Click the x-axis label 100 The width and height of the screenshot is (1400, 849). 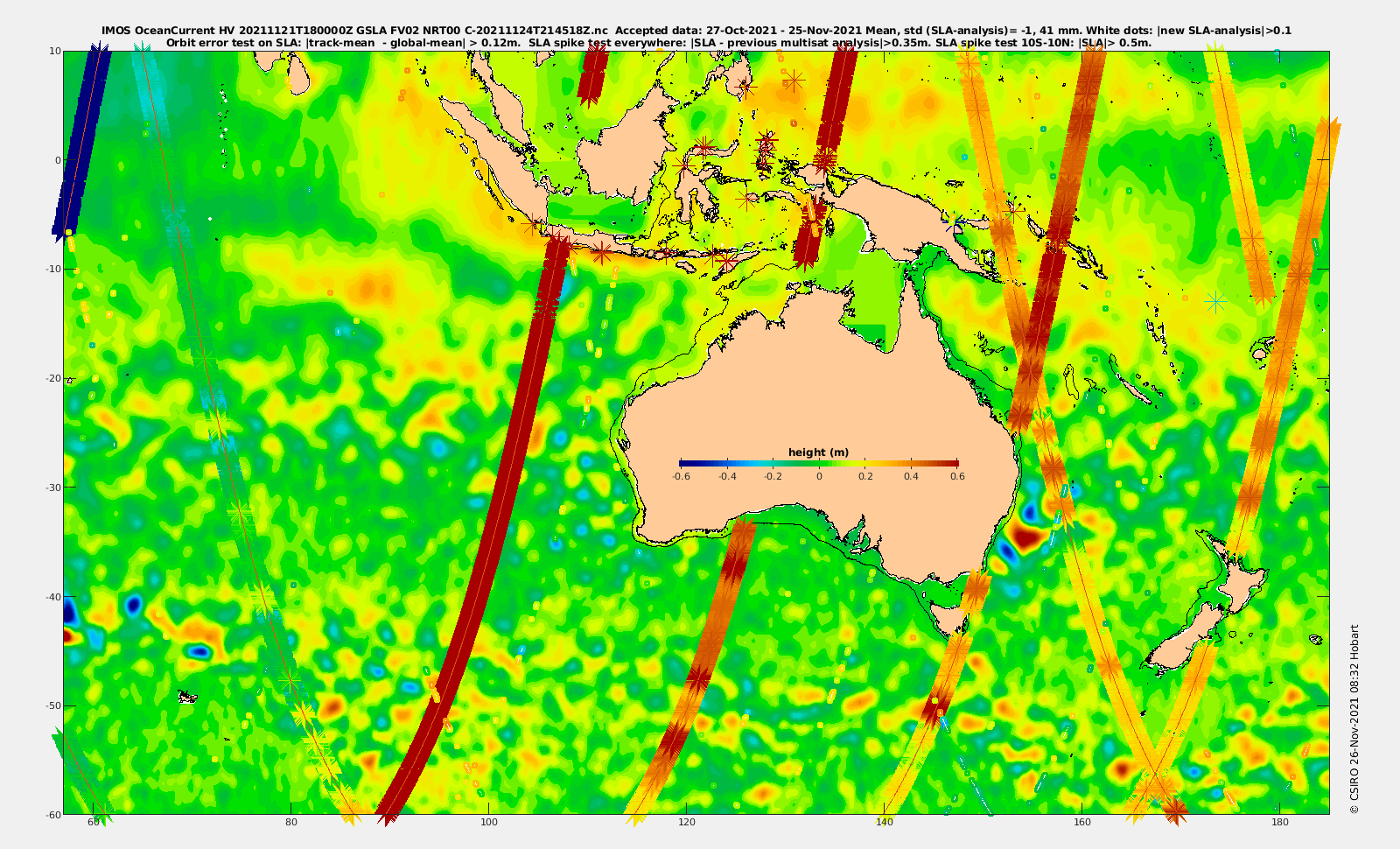click(489, 822)
